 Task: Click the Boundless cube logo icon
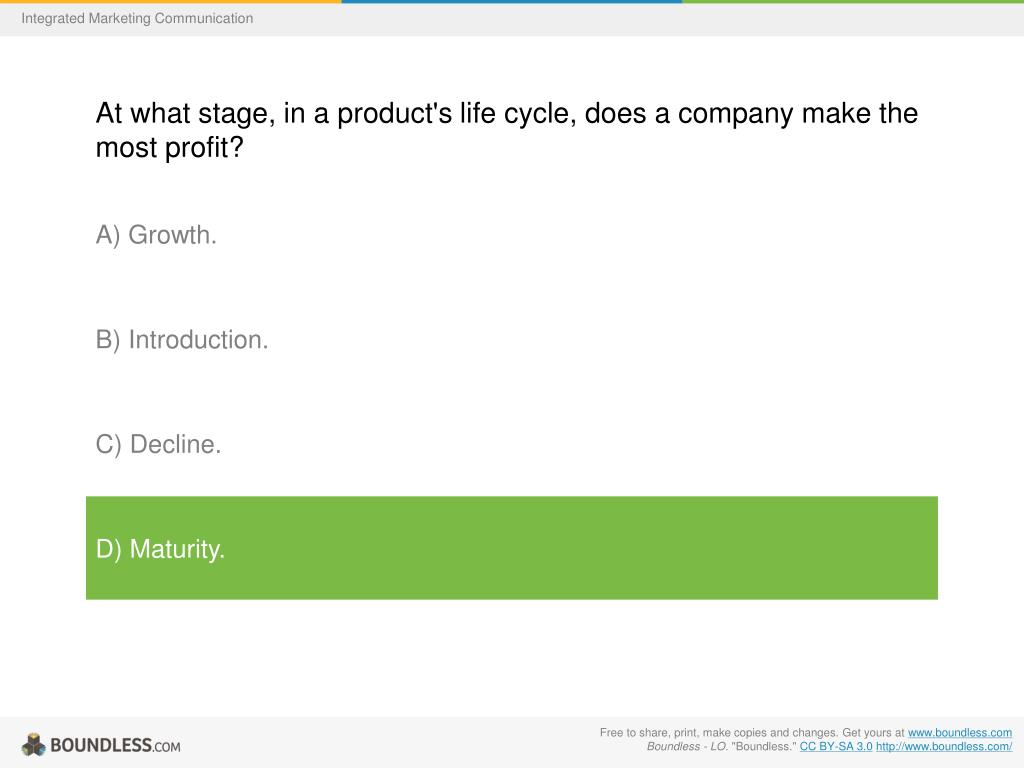point(33,744)
